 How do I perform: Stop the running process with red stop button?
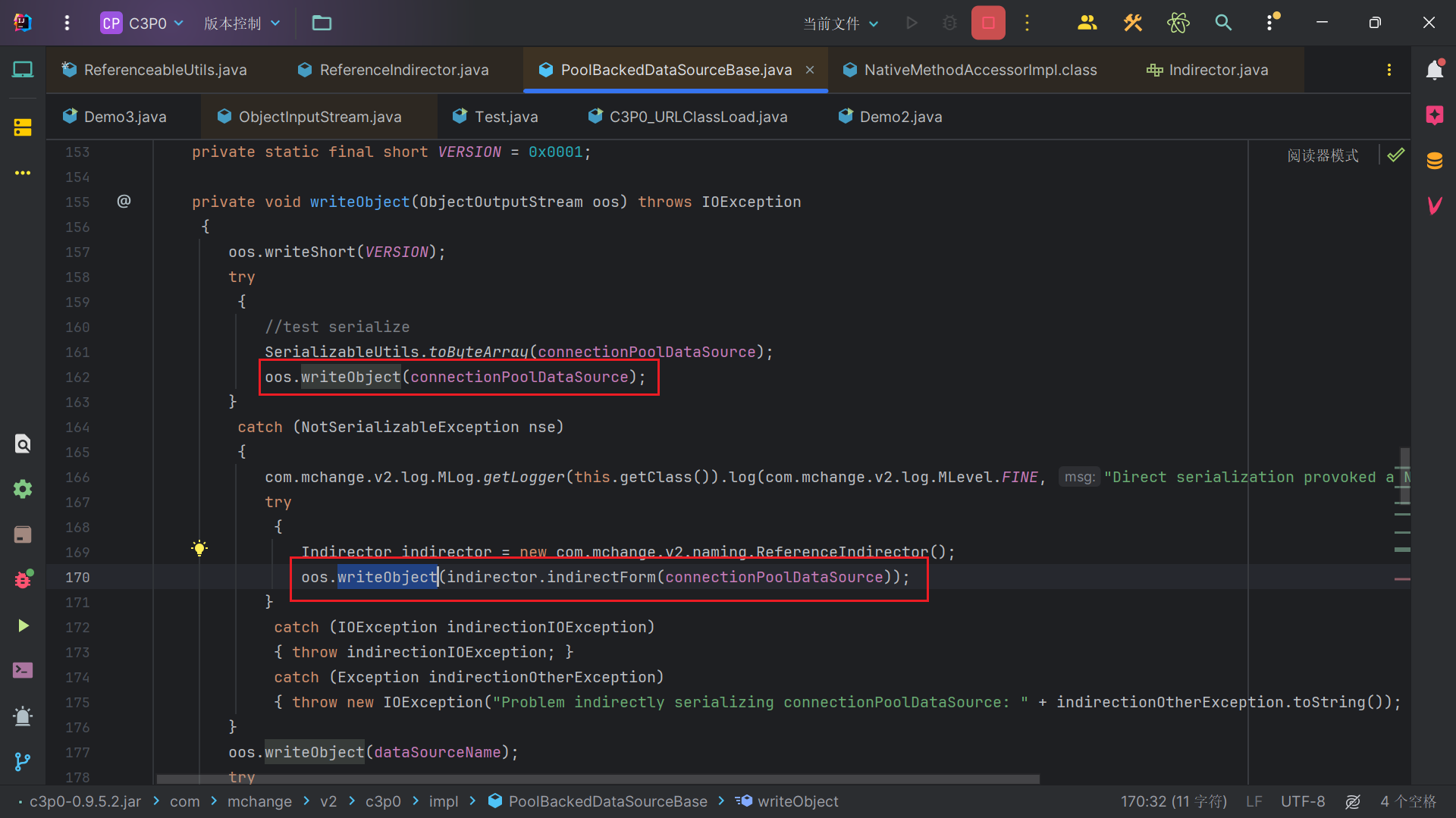pyautogui.click(x=988, y=23)
